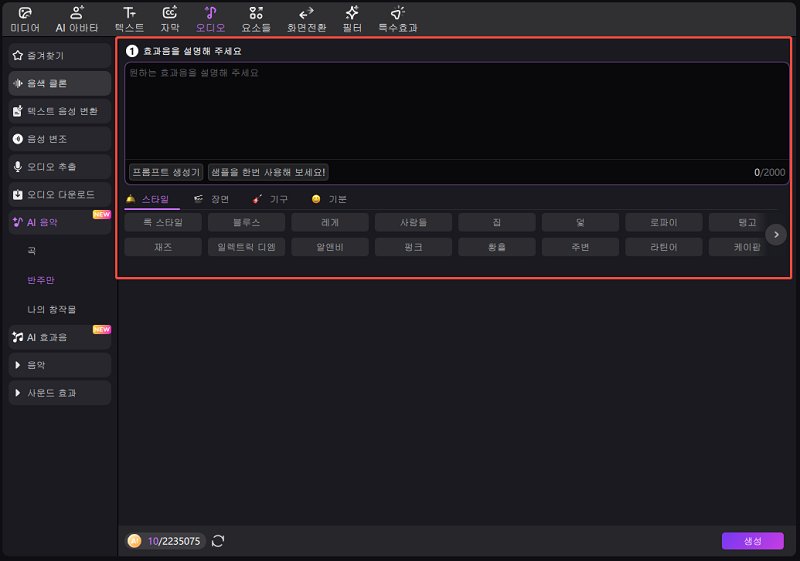Open AI 효과음 in the sidebar
Screen dimensions: 800x561
pos(60,337)
